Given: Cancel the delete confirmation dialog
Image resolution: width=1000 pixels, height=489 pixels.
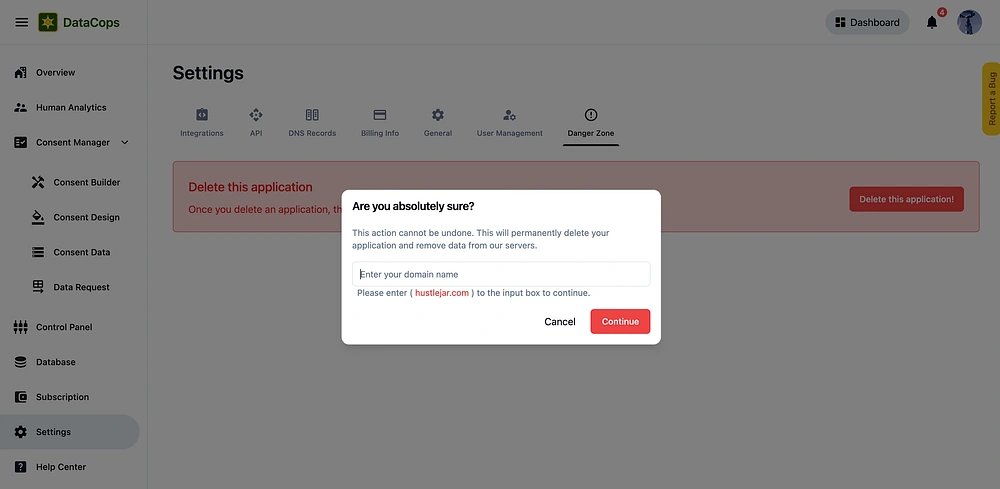Looking at the screenshot, I should click(x=560, y=322).
